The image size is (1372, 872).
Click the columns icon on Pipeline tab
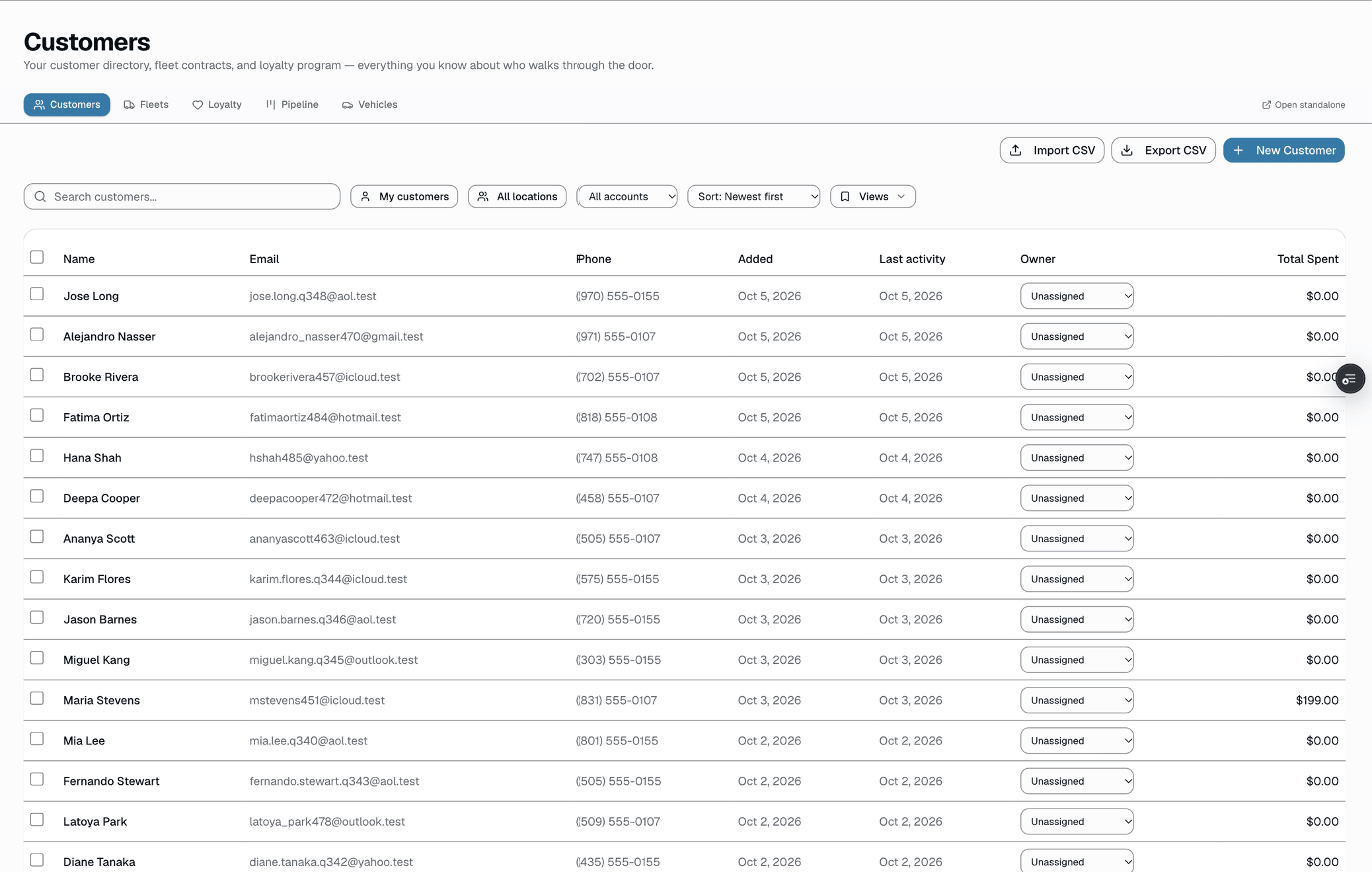271,104
